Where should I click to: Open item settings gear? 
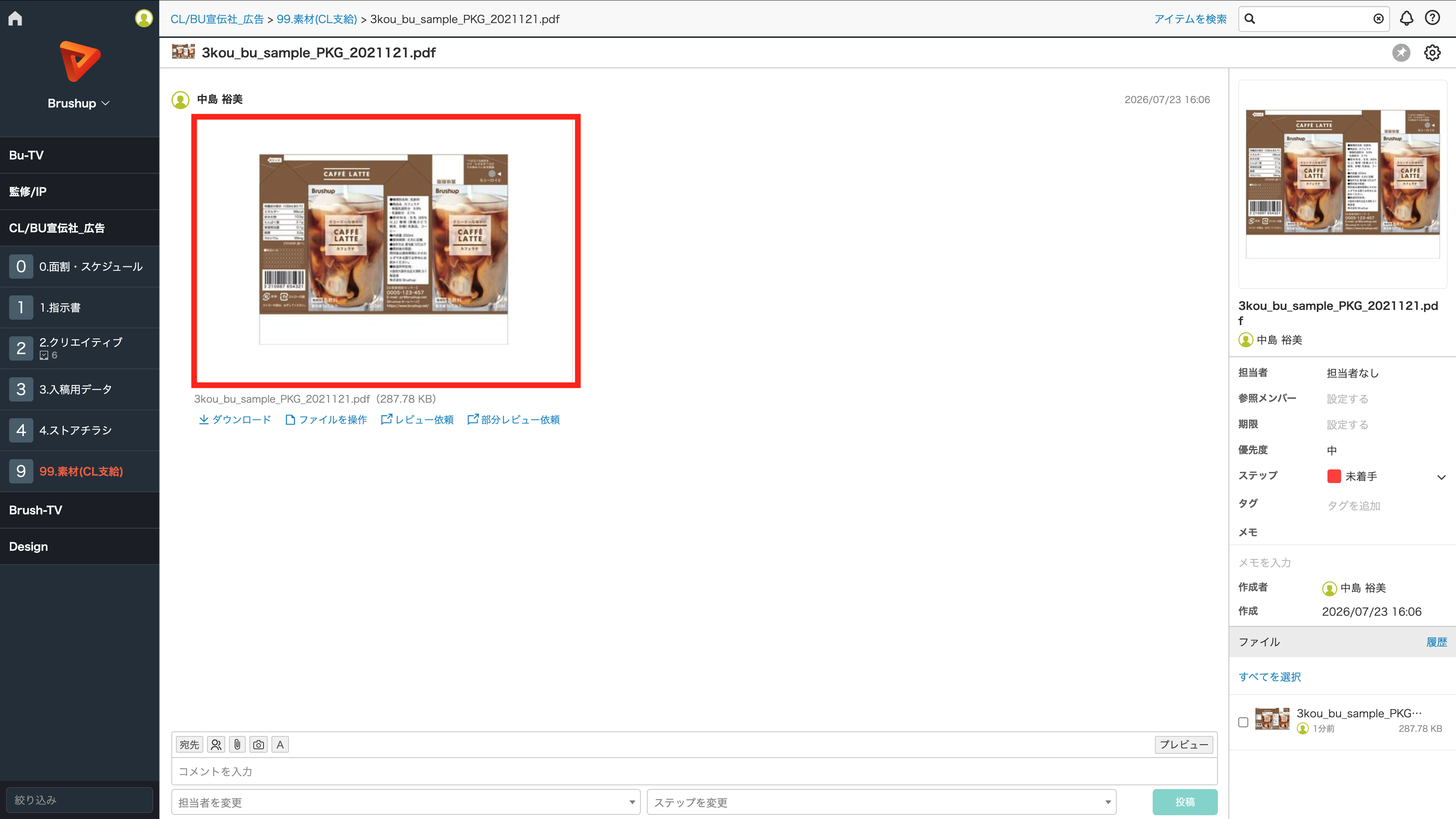pyautogui.click(x=1432, y=53)
